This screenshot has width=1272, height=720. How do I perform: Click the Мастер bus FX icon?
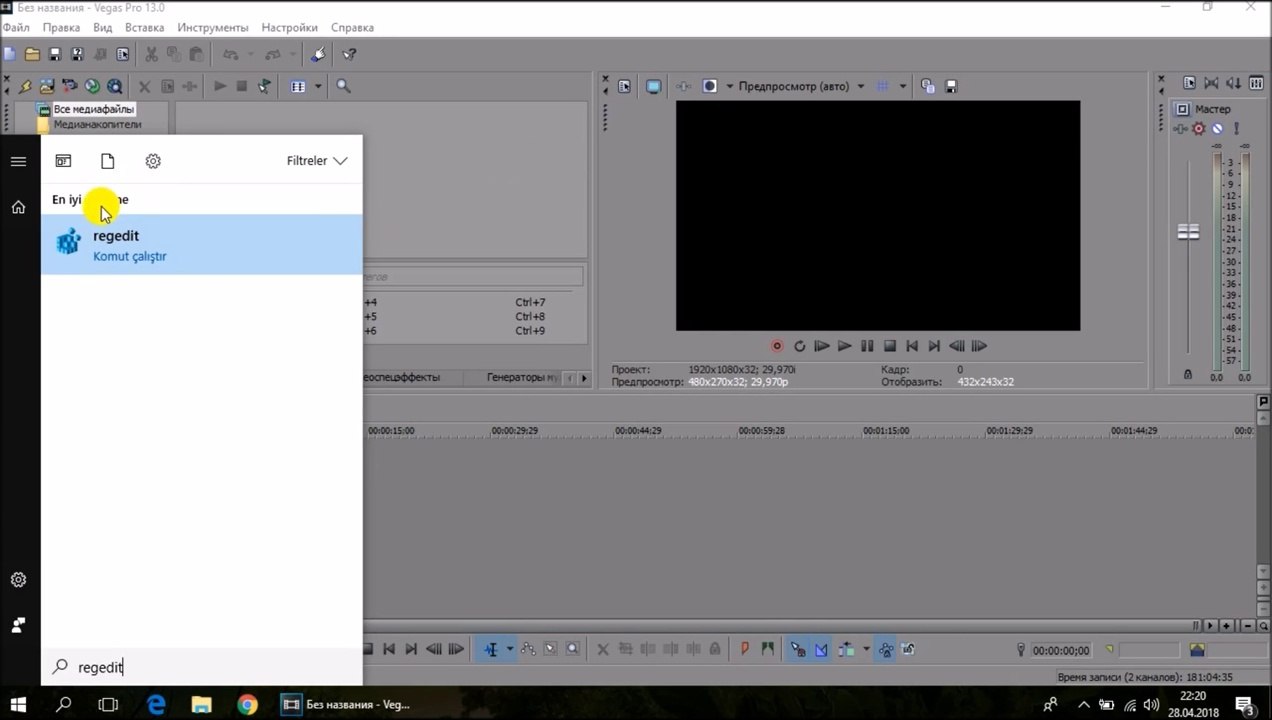[x=1182, y=129]
